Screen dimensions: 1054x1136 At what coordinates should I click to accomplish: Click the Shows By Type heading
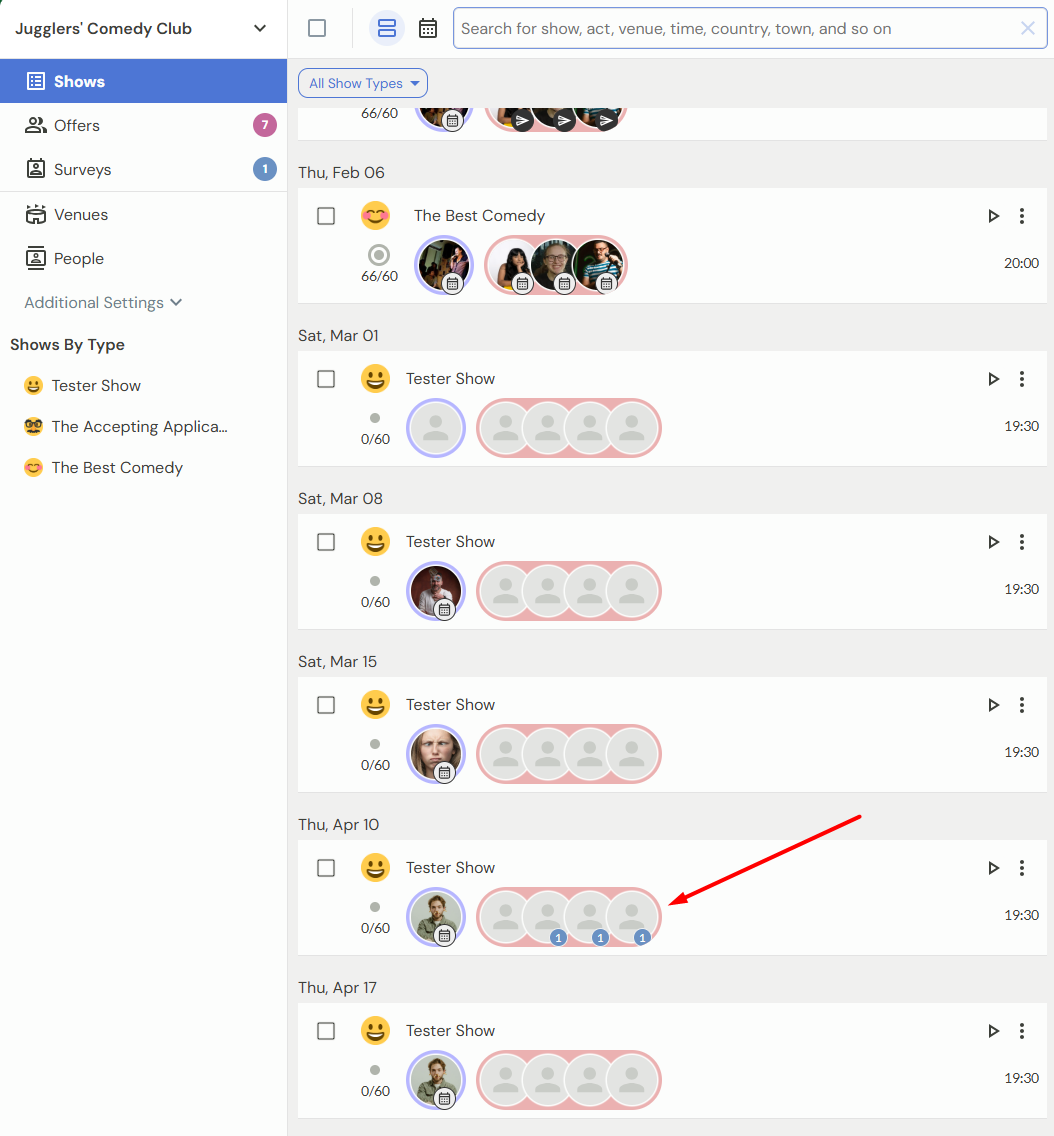click(x=67, y=345)
